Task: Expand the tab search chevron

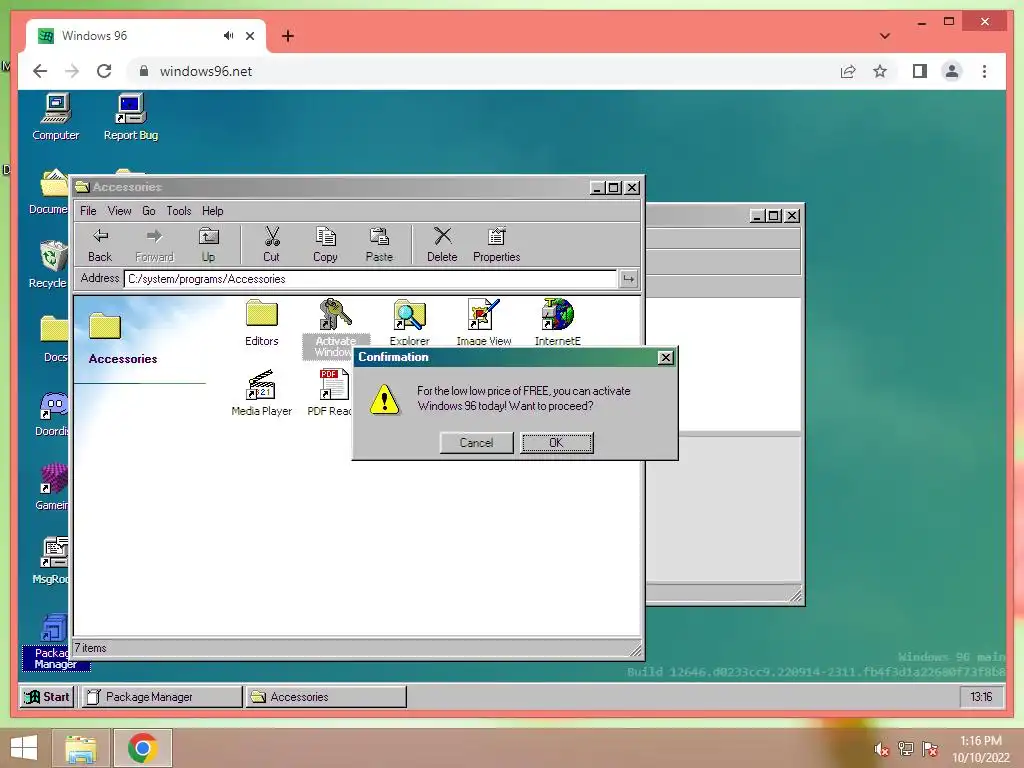Action: pos(884,36)
